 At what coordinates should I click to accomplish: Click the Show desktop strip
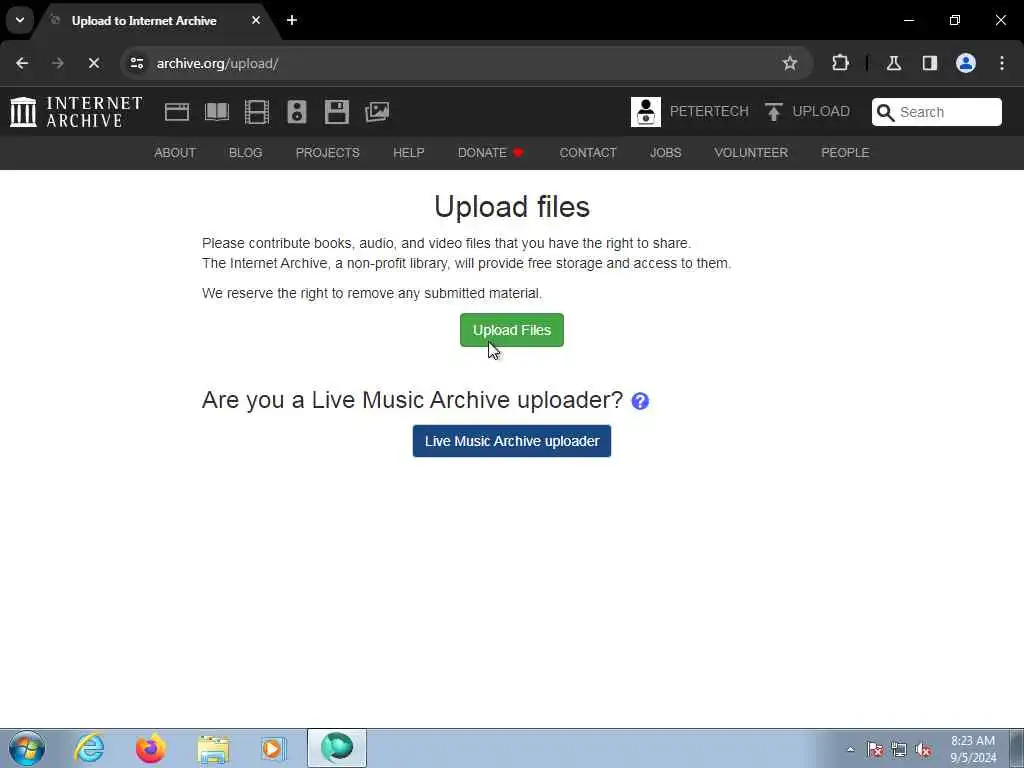coord(1016,748)
